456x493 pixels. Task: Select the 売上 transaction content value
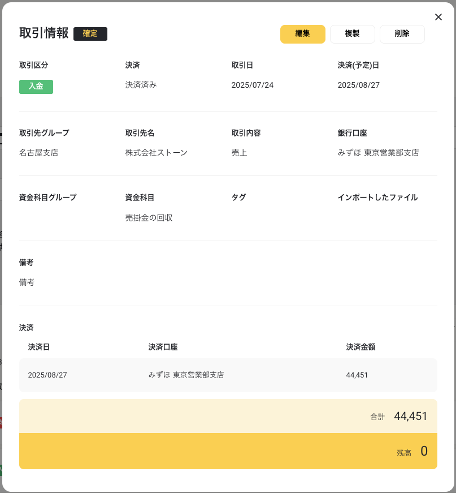[x=239, y=153]
